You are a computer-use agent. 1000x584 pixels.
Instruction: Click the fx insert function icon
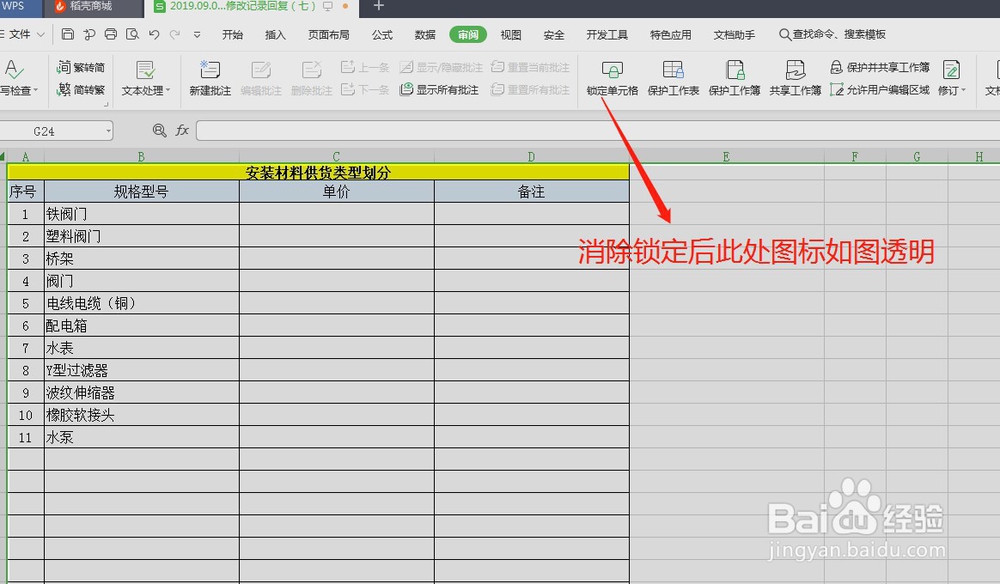pos(182,131)
